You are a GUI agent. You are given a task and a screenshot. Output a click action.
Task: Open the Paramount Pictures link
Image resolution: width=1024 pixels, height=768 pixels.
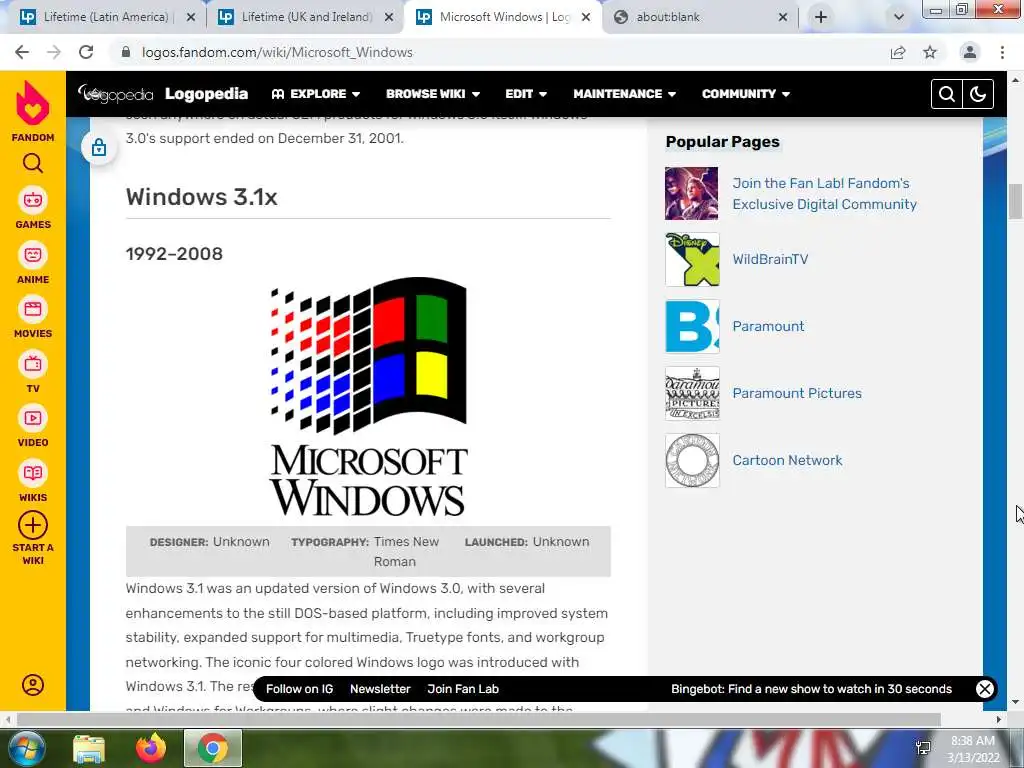coord(797,393)
